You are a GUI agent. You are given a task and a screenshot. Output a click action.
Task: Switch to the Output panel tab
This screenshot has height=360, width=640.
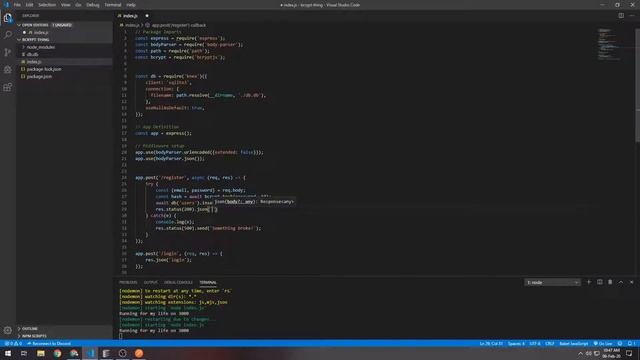(150, 282)
